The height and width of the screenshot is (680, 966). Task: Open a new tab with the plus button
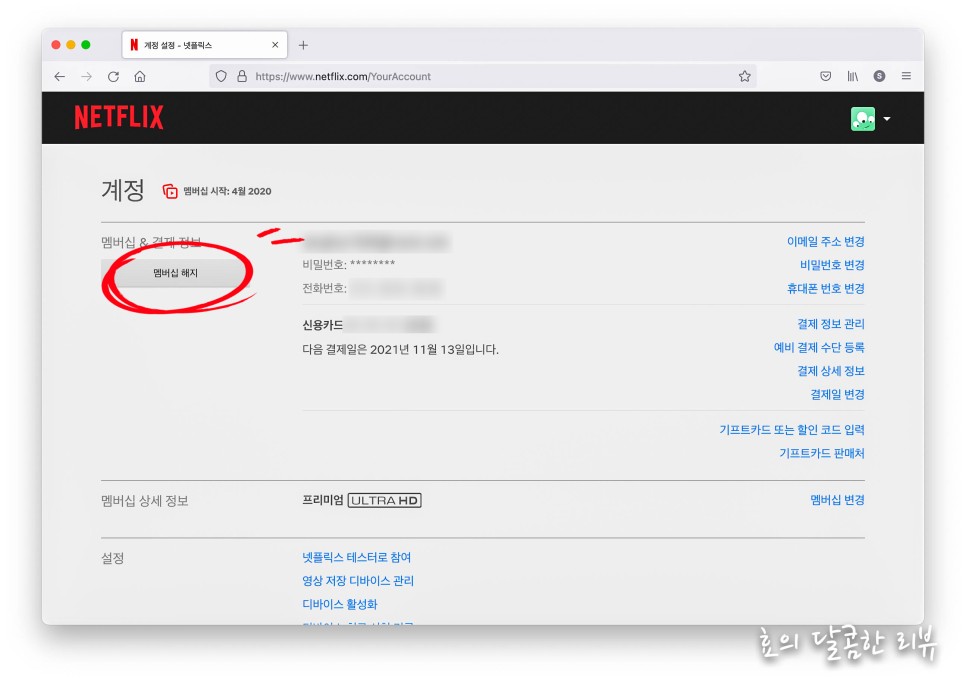(303, 45)
